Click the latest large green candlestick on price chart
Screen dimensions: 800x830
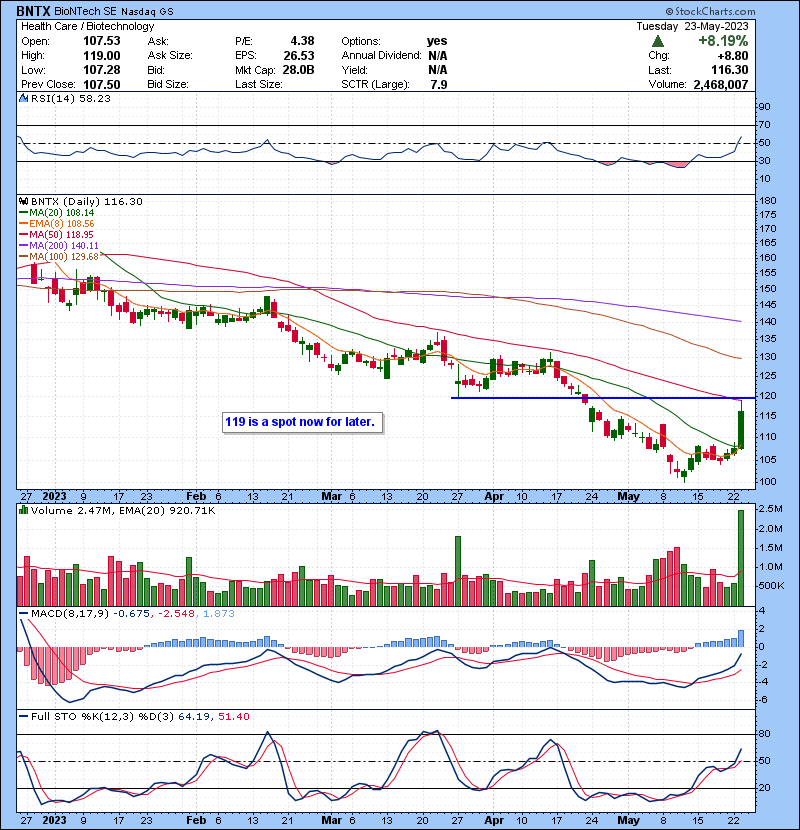click(x=741, y=429)
